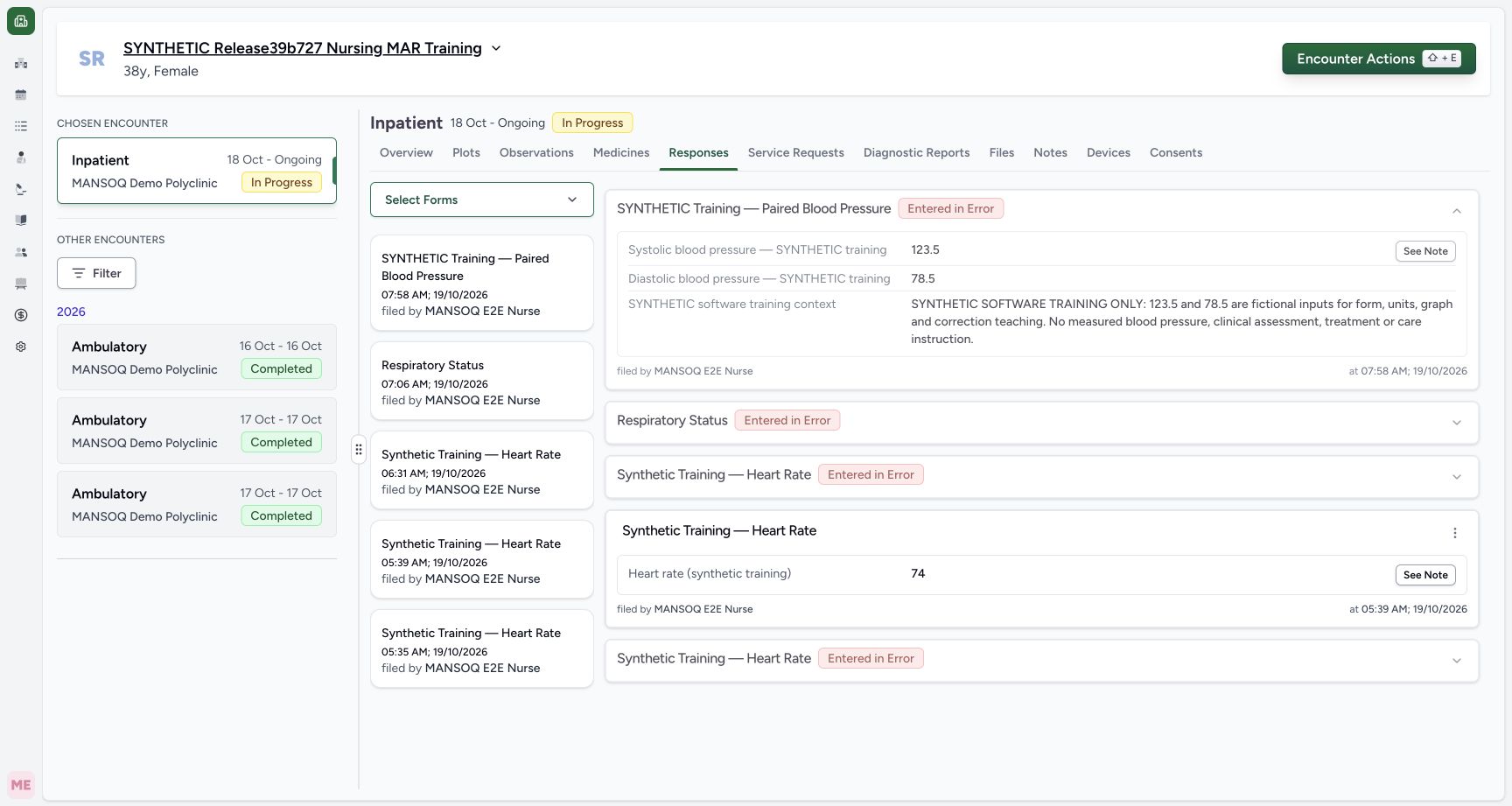The width and height of the screenshot is (1512, 806).
Task: Click the SR patient avatar
Action: point(92,59)
